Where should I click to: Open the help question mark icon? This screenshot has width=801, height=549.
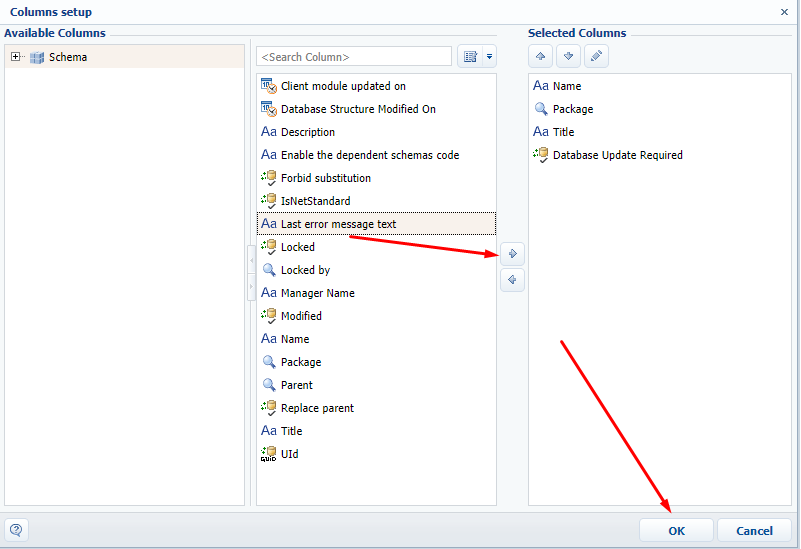(x=16, y=530)
